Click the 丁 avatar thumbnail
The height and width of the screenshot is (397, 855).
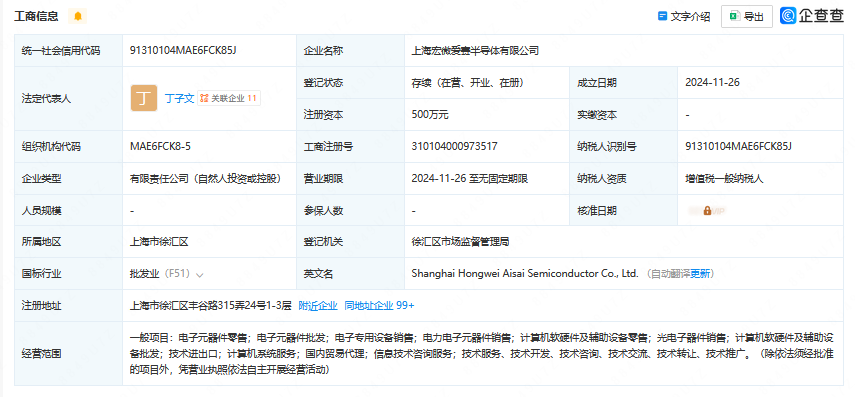coord(144,98)
